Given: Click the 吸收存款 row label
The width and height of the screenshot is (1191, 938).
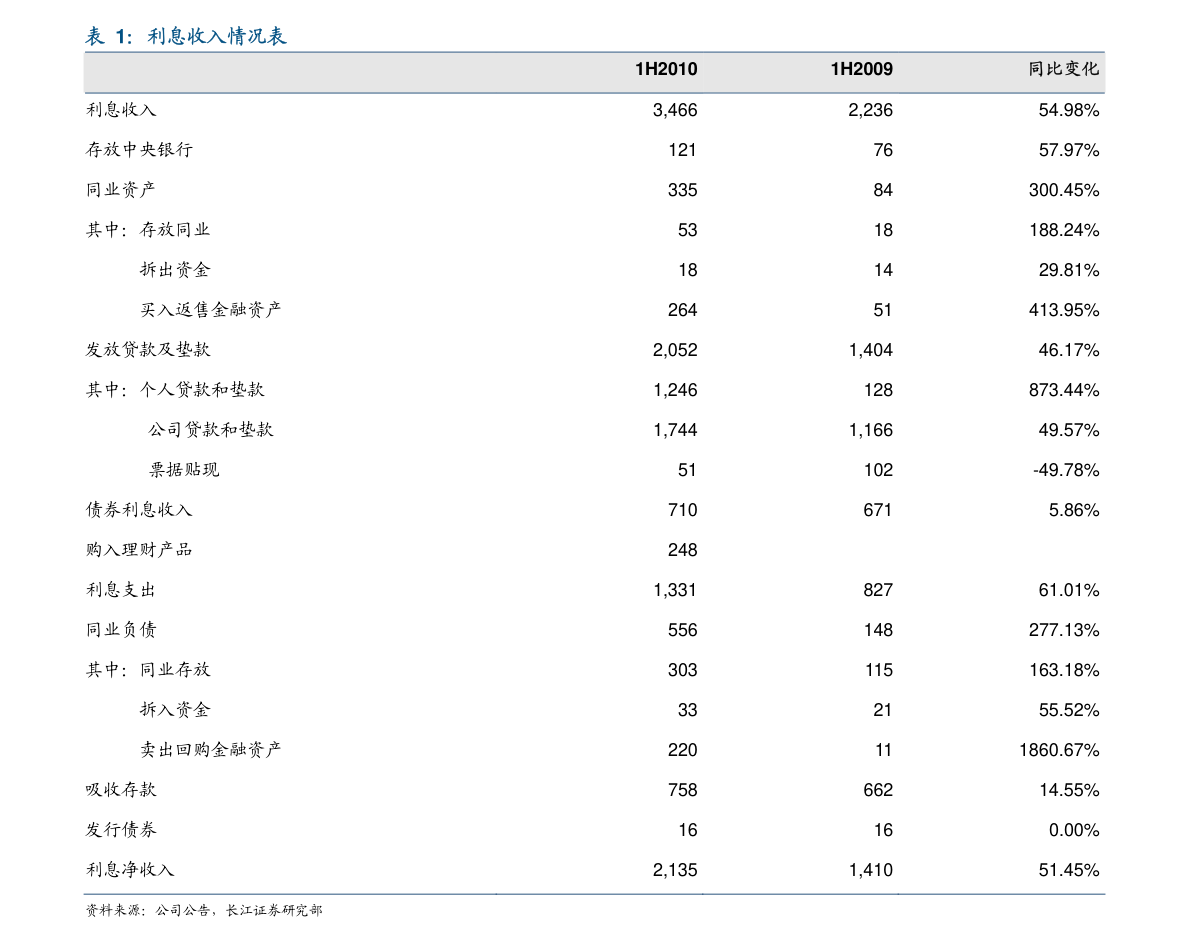Looking at the screenshot, I should click(121, 789).
